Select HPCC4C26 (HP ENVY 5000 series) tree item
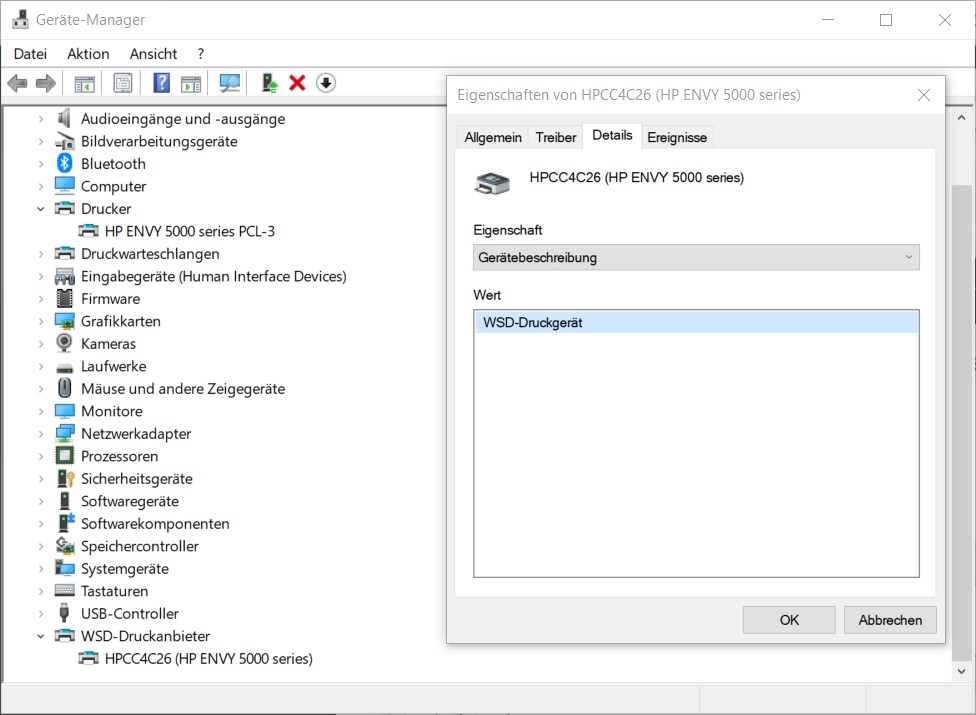Viewport: 976px width, 715px height. [x=209, y=658]
